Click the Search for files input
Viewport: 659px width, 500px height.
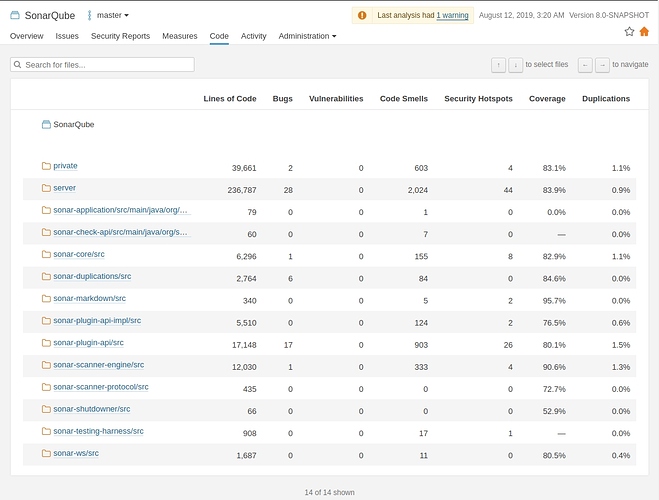pos(102,65)
